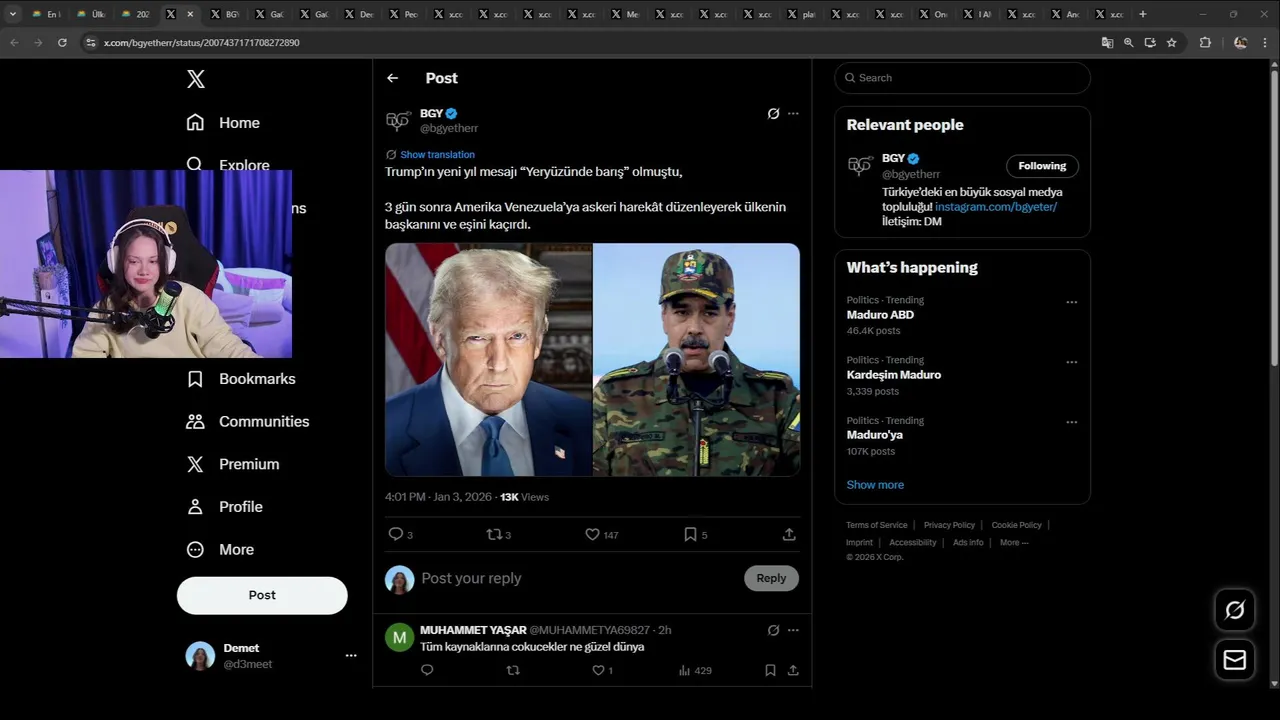The width and height of the screenshot is (1280, 720).
Task: Go to Profile from the sidebar
Action: pos(225,507)
